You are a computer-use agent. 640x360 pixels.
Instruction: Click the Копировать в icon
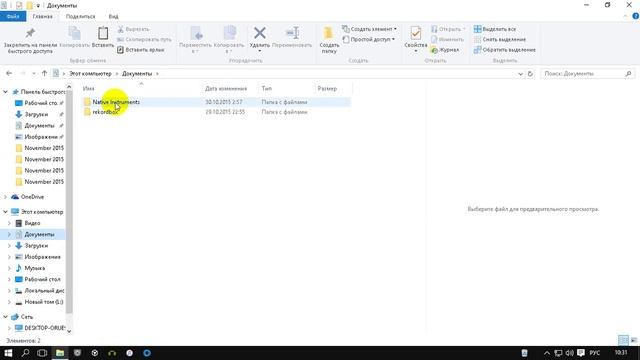(x=230, y=33)
